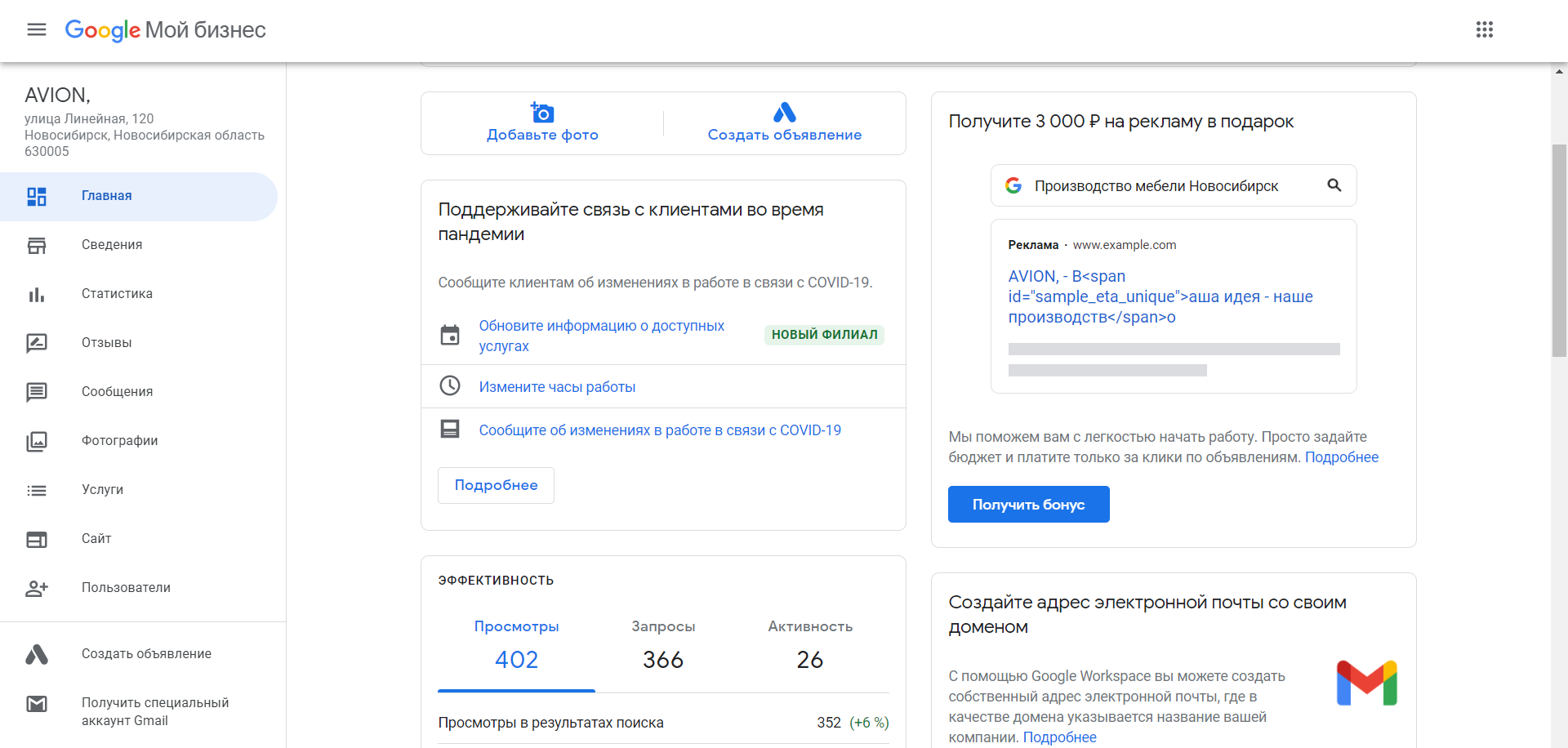Open Фотографии in the sidebar
This screenshot has width=1568, height=748.
[139, 441]
